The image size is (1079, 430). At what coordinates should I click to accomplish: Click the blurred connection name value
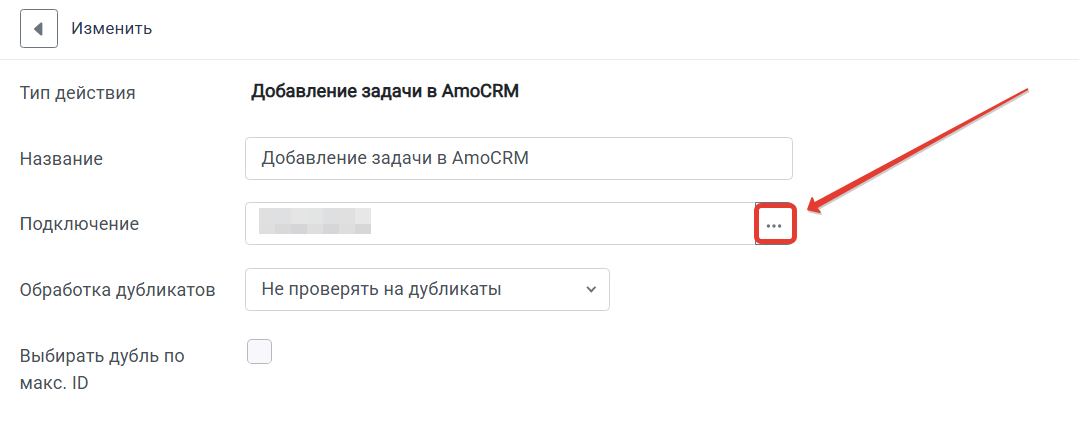[x=315, y=224]
